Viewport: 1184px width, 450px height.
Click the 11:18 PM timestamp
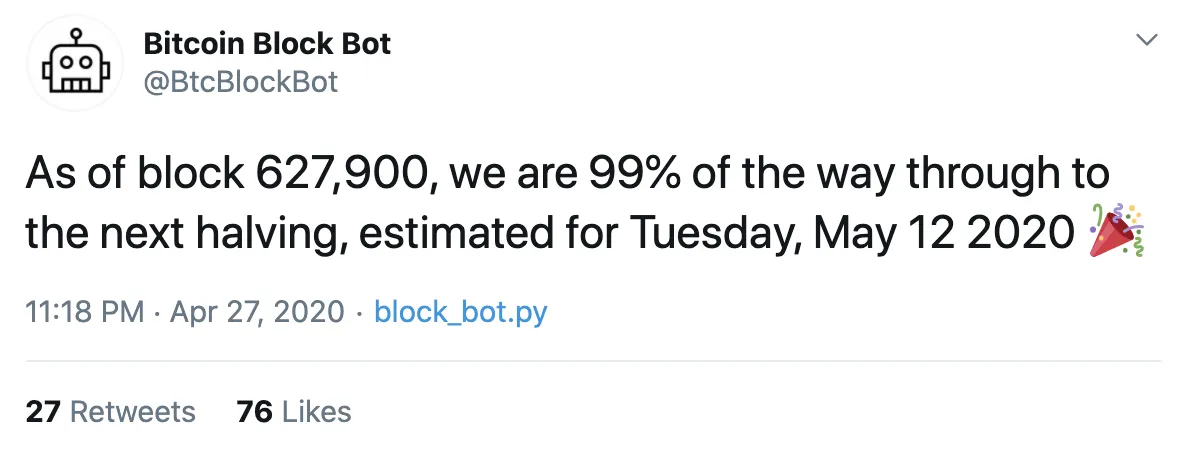pyautogui.click(x=85, y=313)
